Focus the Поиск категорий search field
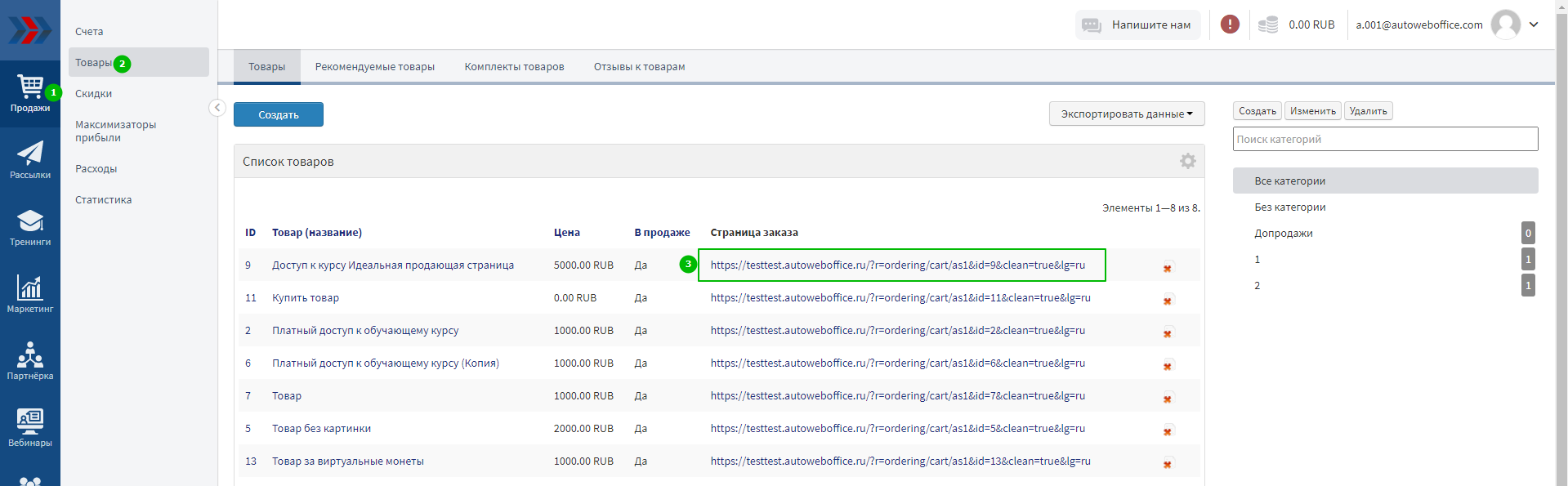 (x=1384, y=140)
